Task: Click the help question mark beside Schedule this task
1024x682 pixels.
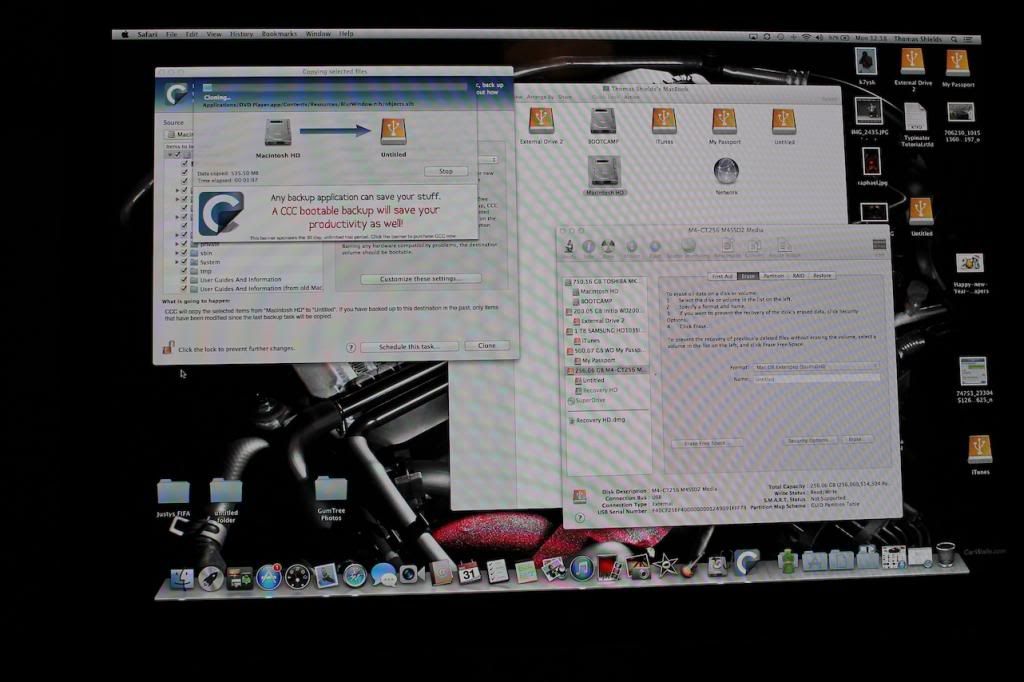Action: (x=351, y=348)
